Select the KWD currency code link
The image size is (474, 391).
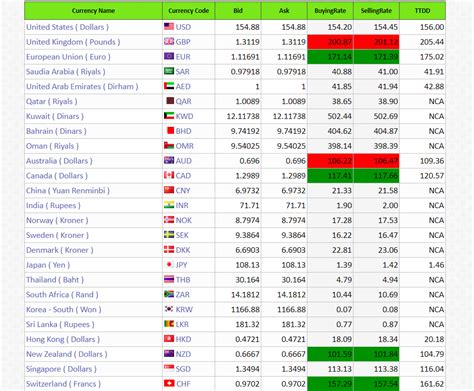pos(184,116)
